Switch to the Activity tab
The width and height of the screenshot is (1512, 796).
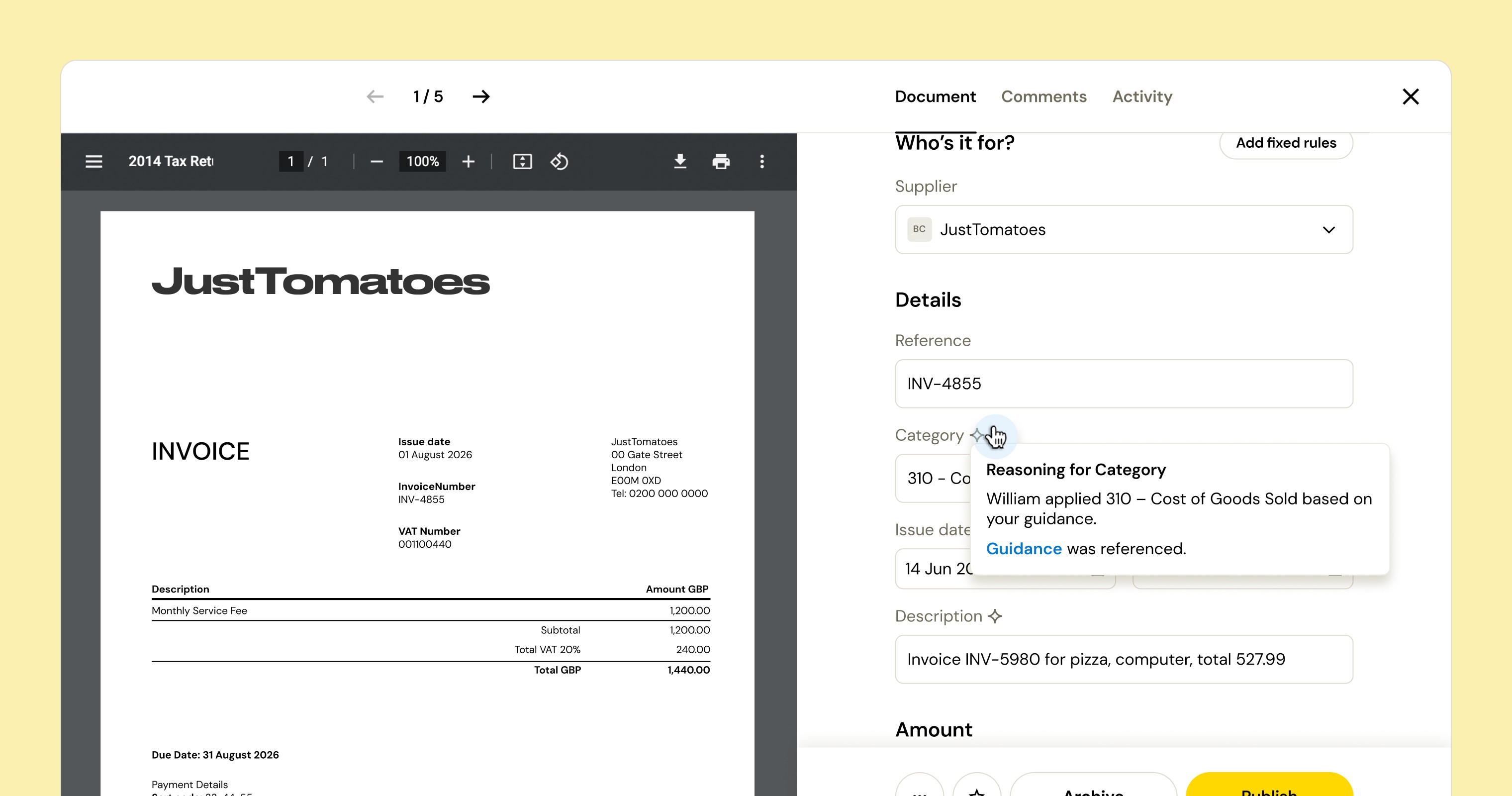click(x=1142, y=97)
